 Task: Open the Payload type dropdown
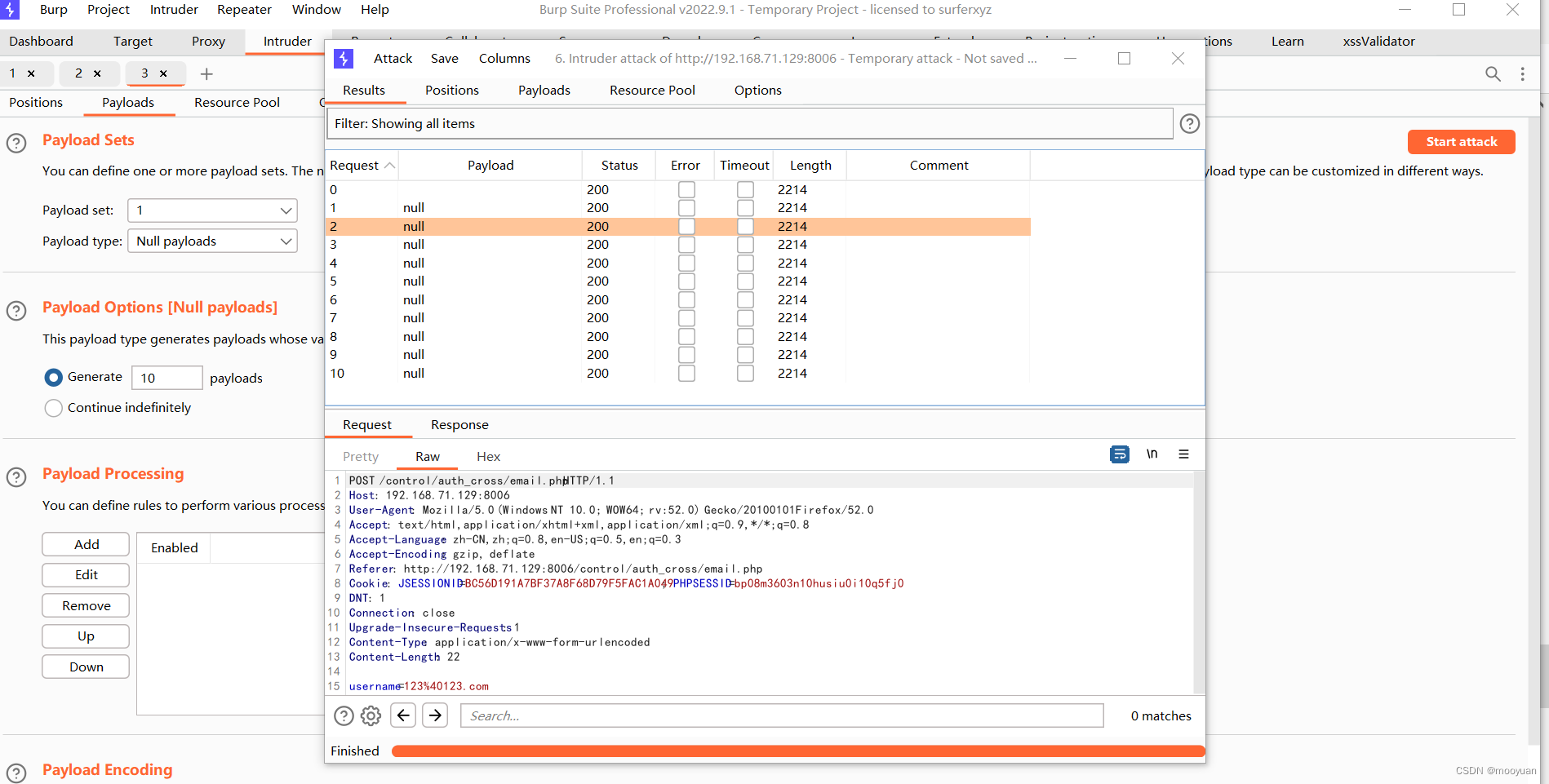click(x=212, y=241)
